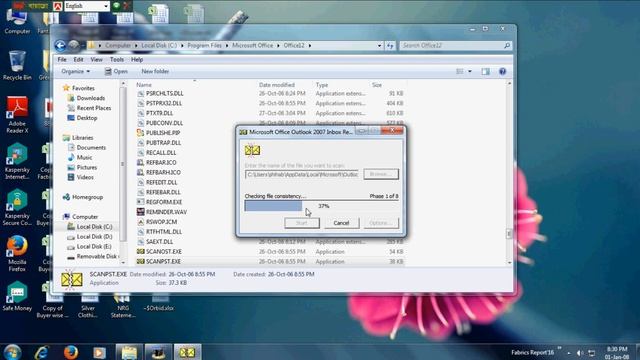This screenshot has width=640, height=360.
Task: Click Program Files in address breadcrumb
Action: (204, 46)
